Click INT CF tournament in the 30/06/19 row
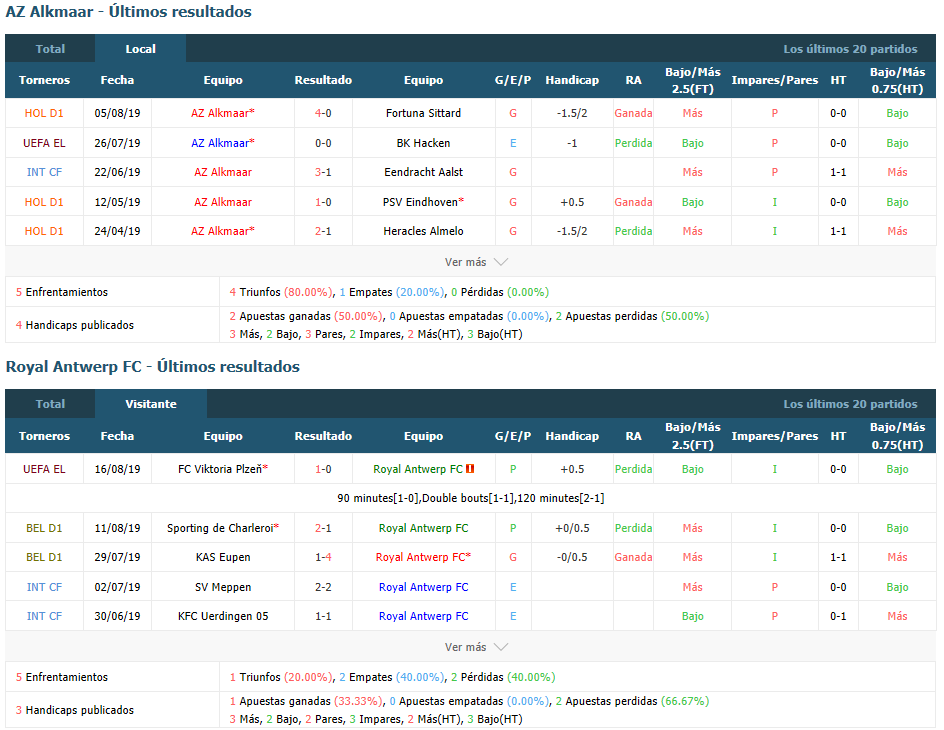Image resolution: width=944 pixels, height=730 pixels. tap(44, 616)
